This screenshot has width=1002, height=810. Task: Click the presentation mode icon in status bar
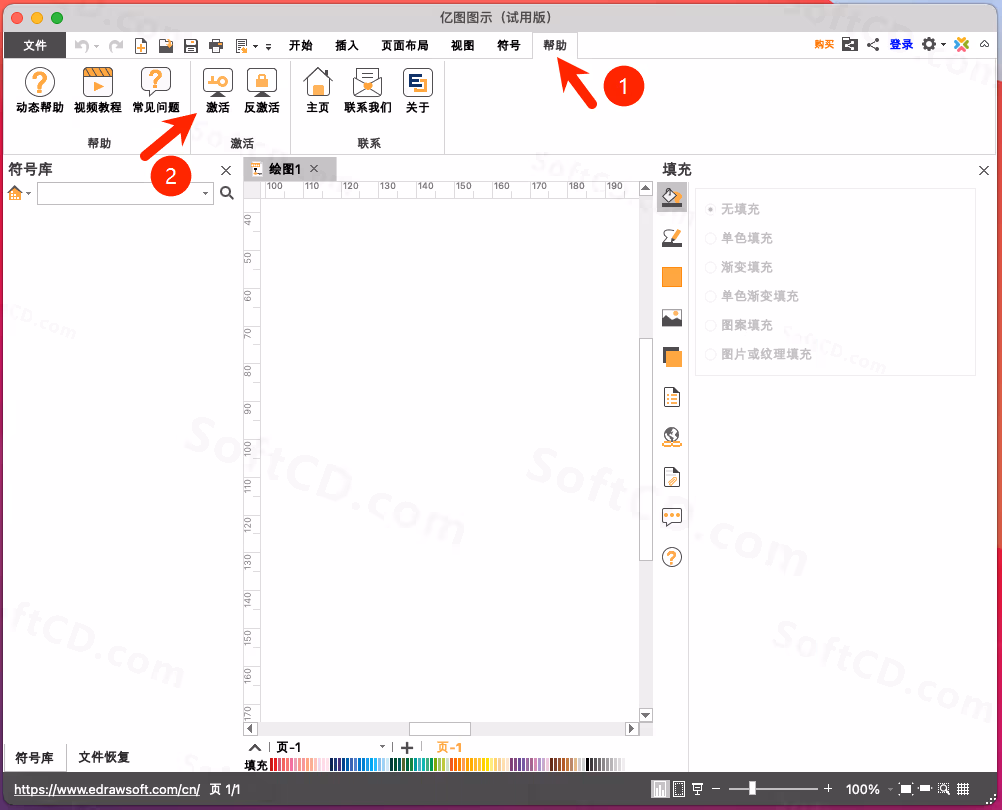[x=697, y=790]
